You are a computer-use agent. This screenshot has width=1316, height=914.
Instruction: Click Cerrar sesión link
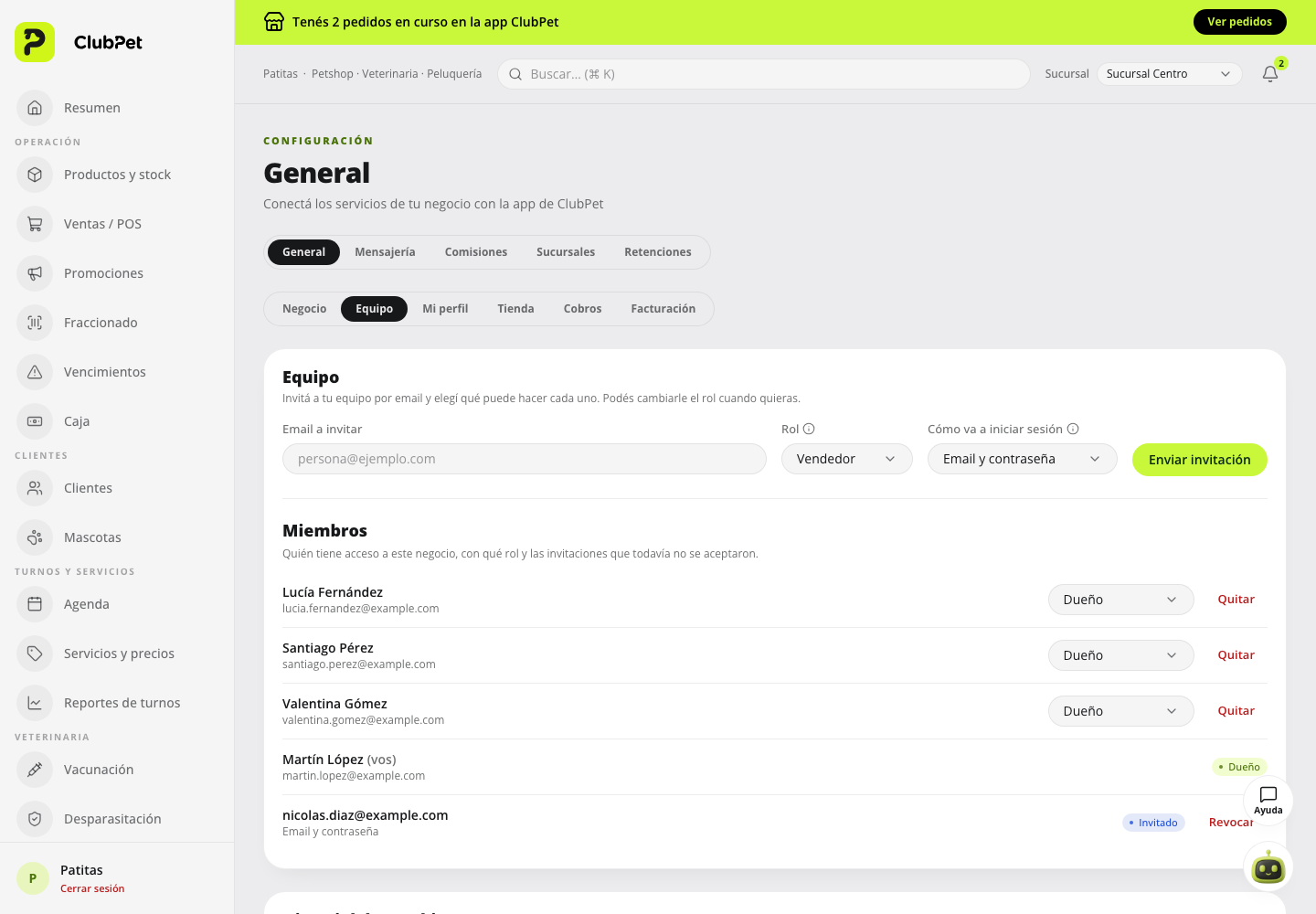pyautogui.click(x=92, y=888)
